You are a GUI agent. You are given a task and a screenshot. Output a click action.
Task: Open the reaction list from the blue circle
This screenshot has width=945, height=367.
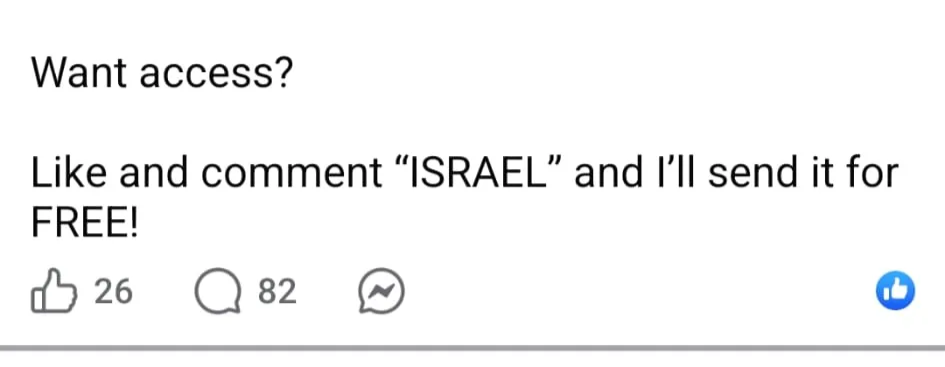(x=895, y=290)
